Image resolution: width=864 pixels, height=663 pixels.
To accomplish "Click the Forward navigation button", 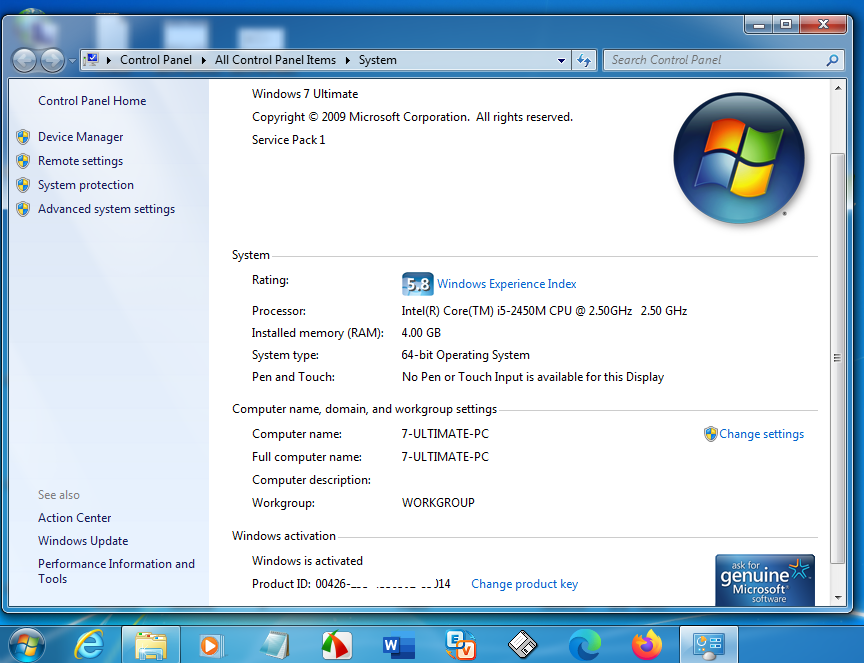I will 52,60.
